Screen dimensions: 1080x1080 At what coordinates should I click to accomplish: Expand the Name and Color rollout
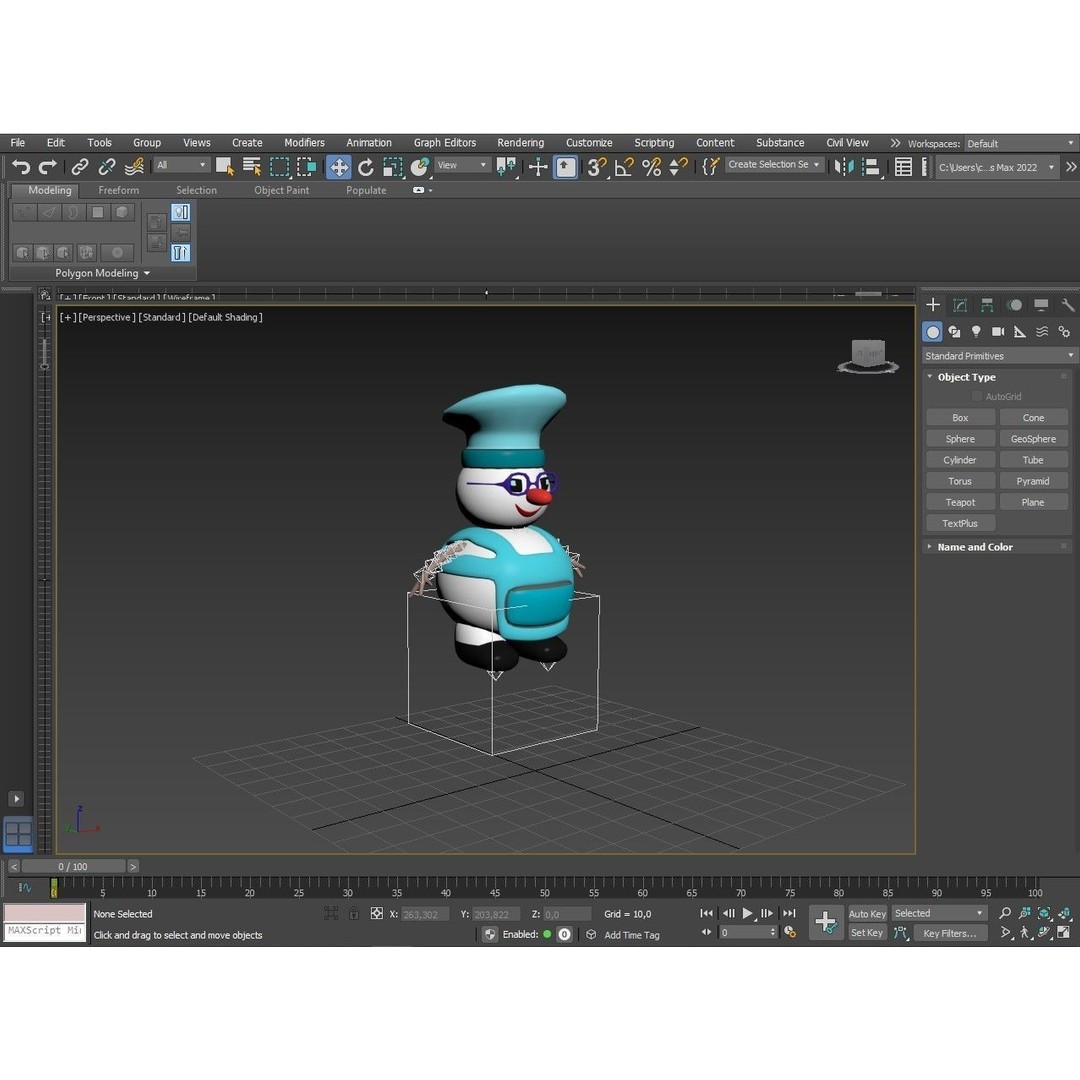[974, 546]
